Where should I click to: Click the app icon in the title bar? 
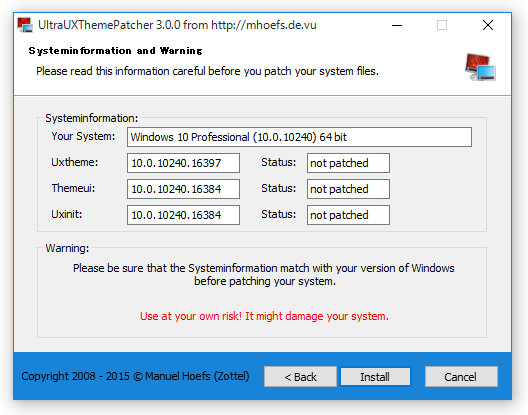[x=25, y=25]
